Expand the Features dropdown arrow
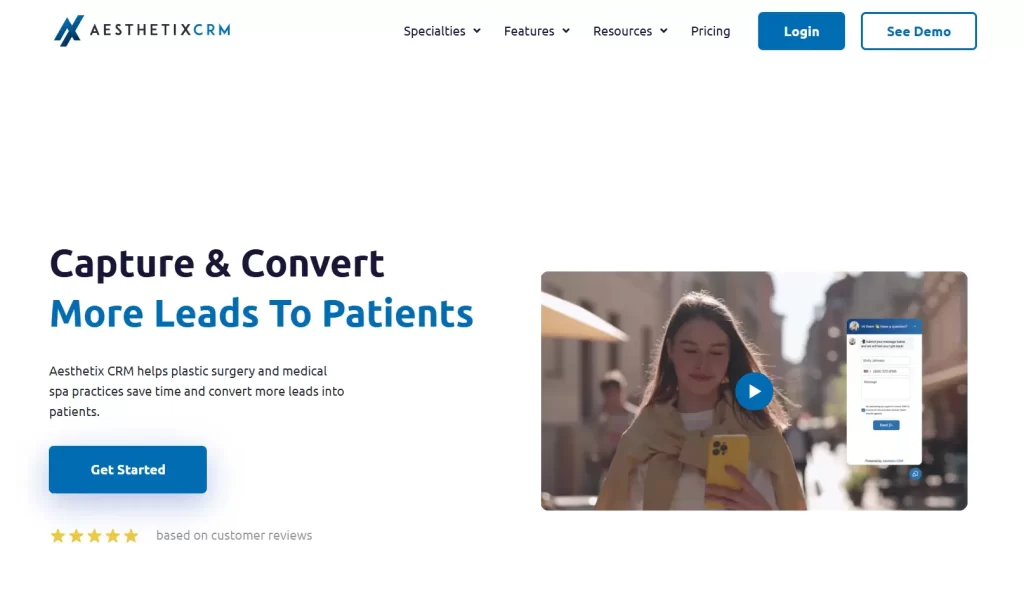This screenshot has height=593, width=1024. tap(566, 31)
